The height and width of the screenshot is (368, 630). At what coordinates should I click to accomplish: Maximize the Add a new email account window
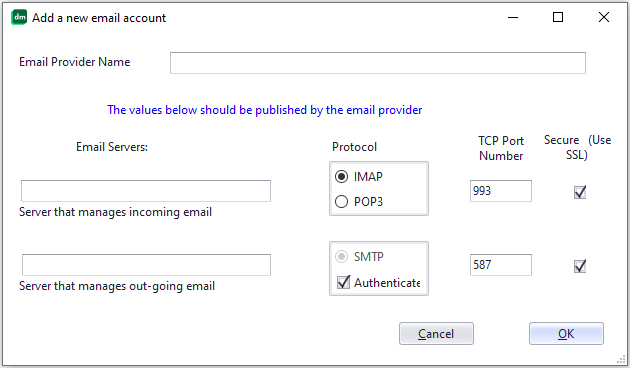pos(558,17)
